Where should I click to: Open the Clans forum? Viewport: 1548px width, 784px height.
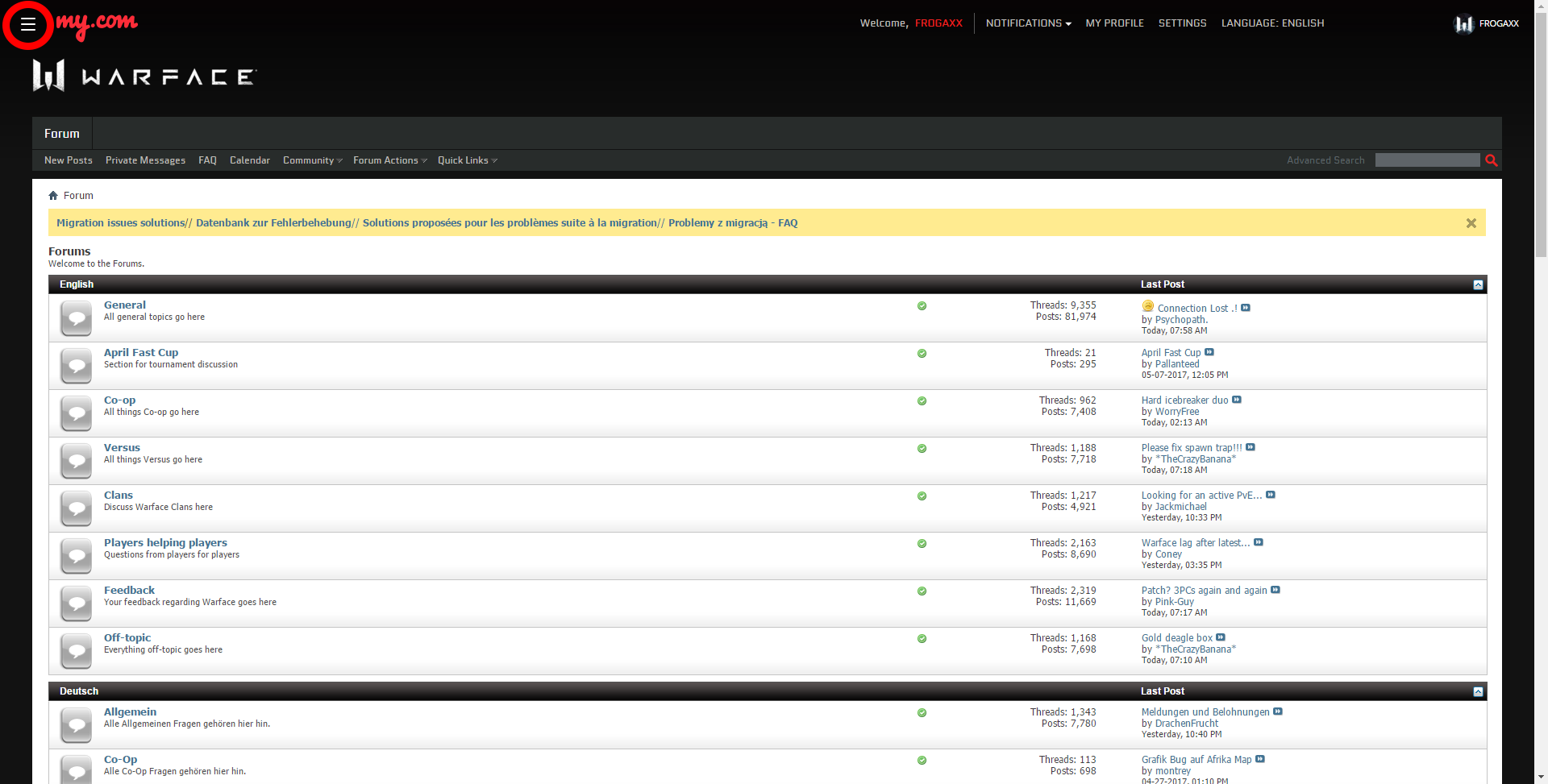click(119, 496)
